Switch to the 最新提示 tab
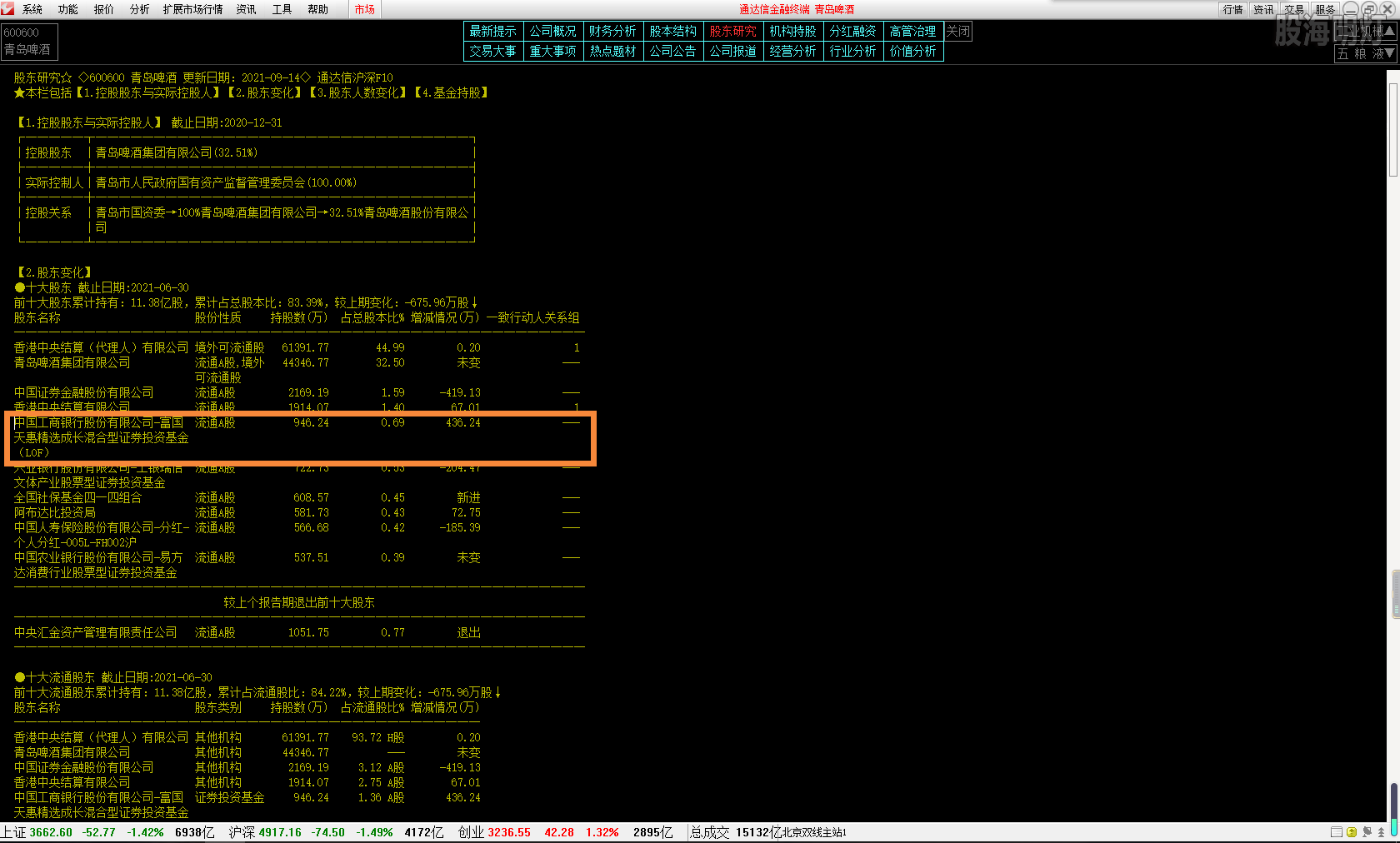This screenshot has width=1400, height=843. [x=493, y=31]
